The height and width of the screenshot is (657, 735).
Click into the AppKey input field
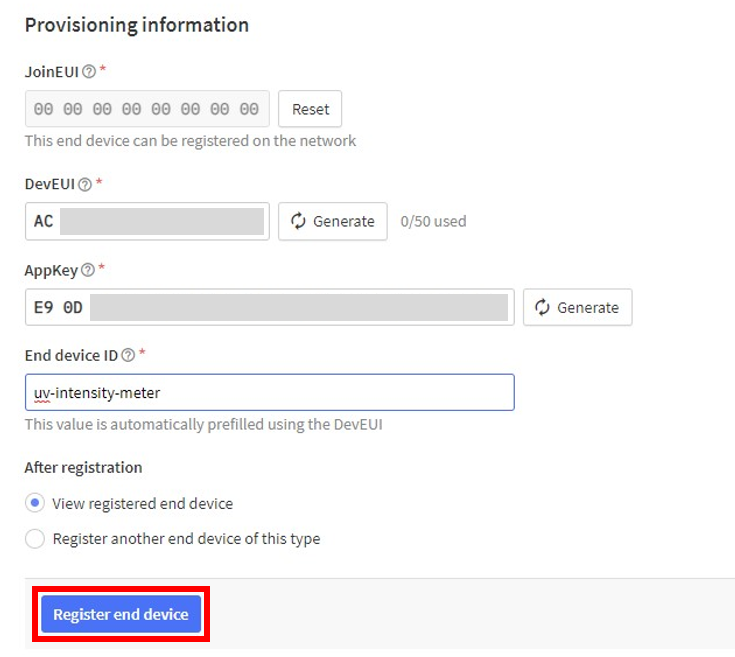270,307
